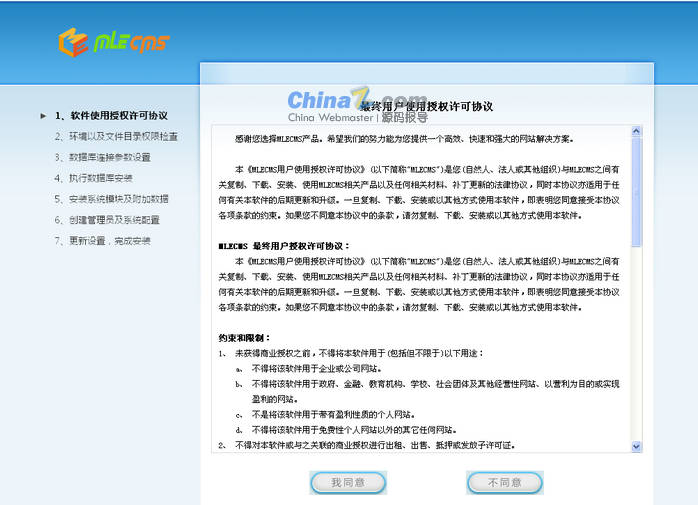The height and width of the screenshot is (505, 698).
Task: Click item 2 about 出租、出售、抵押
Action: (x=367, y=445)
